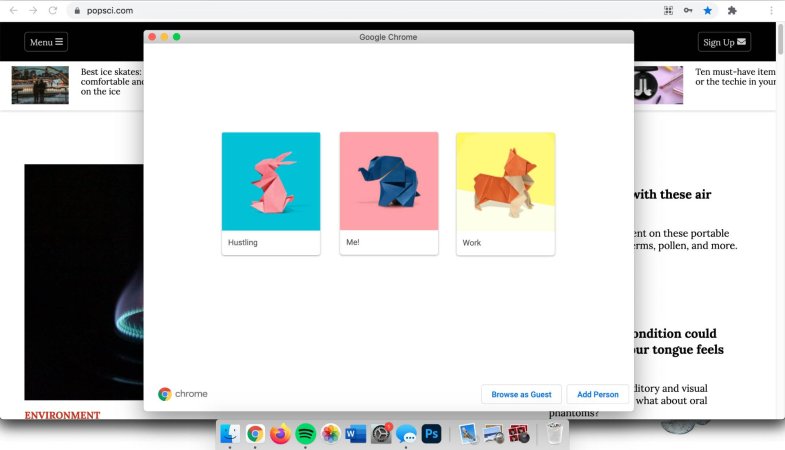
Task: Click the Add Person button
Action: coord(598,394)
